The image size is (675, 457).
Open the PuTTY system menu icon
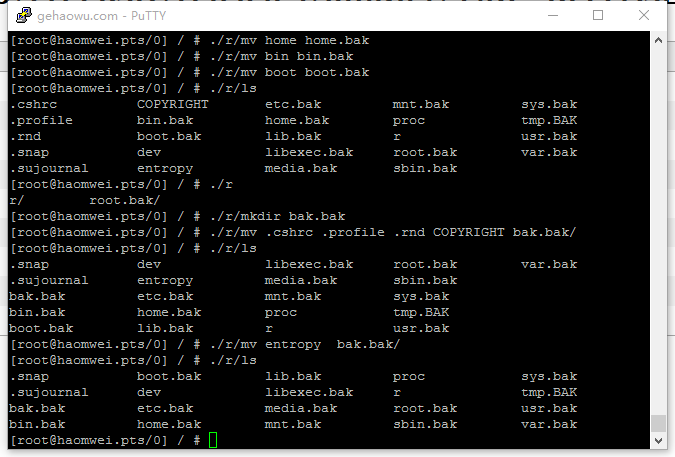pyautogui.click(x=24, y=15)
